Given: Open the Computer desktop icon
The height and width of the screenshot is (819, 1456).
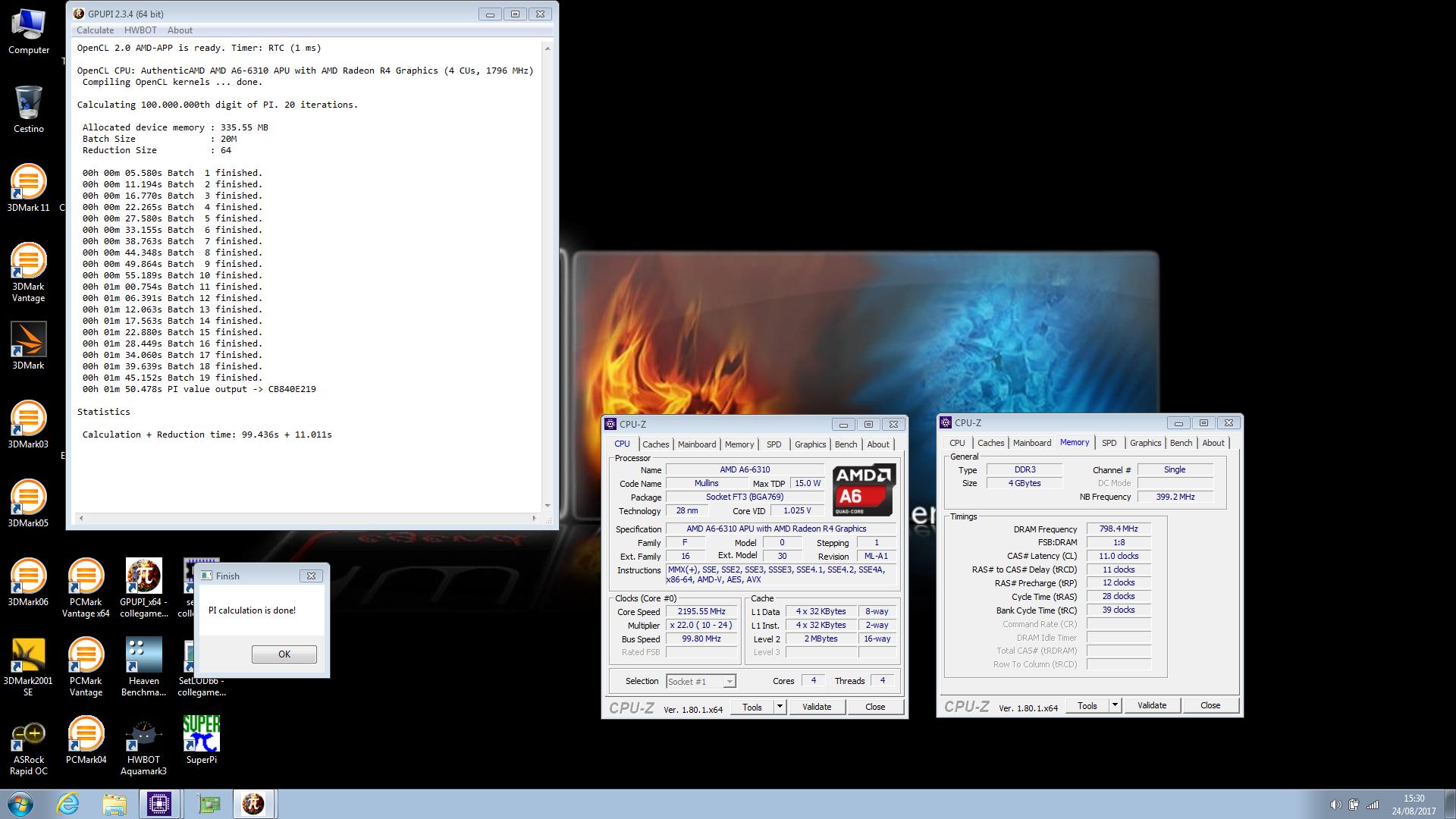Looking at the screenshot, I should 29,32.
